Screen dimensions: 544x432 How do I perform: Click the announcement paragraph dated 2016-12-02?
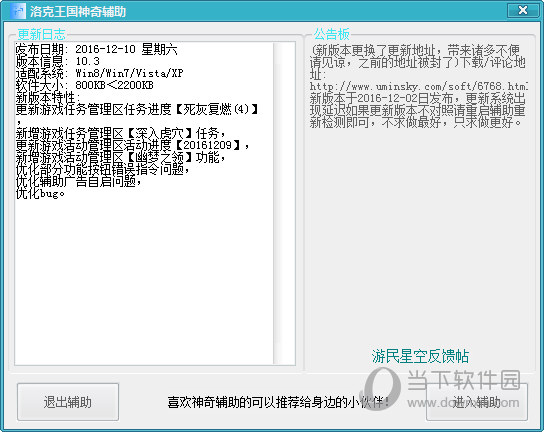tap(418, 110)
